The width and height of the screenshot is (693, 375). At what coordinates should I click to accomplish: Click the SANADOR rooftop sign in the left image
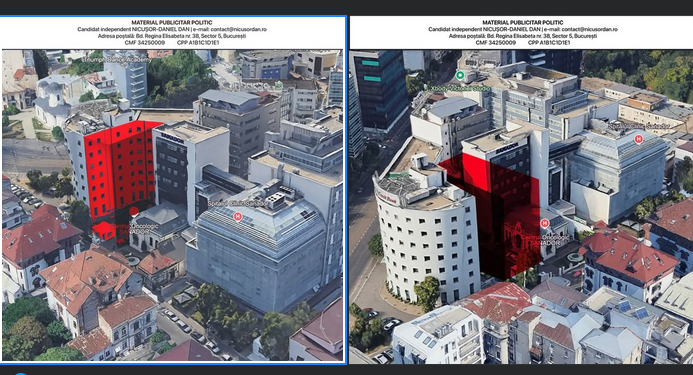(x=172, y=139)
